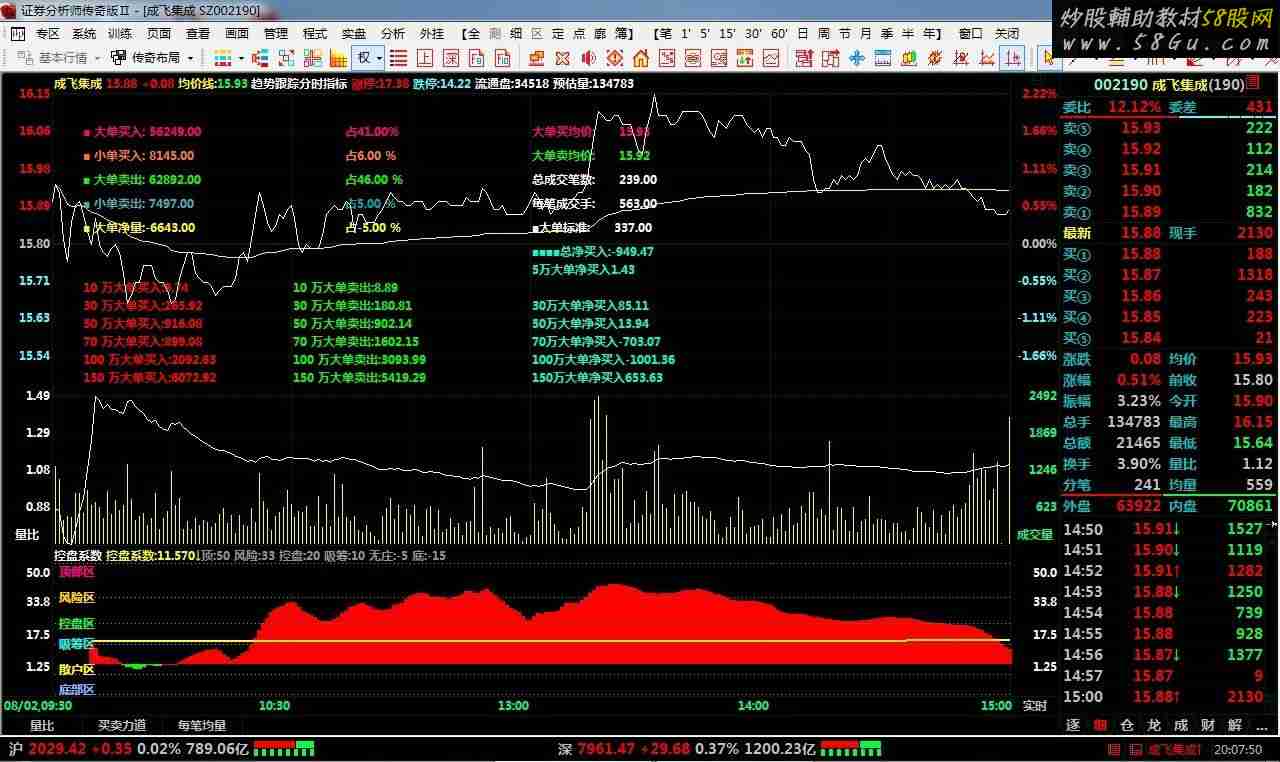Toggle the 5' five-minute period
Screen dimensions: 1280x762
[705, 33]
